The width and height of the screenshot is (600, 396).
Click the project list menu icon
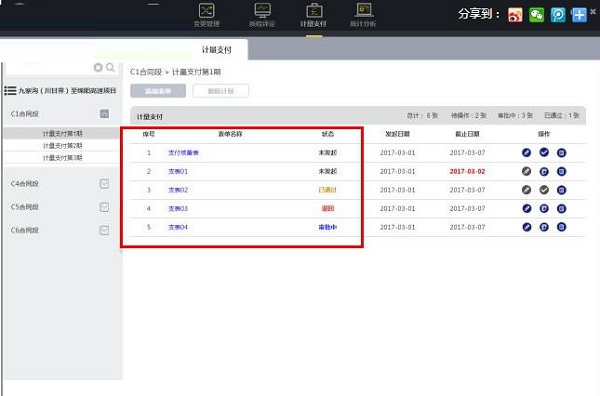pos(10,91)
